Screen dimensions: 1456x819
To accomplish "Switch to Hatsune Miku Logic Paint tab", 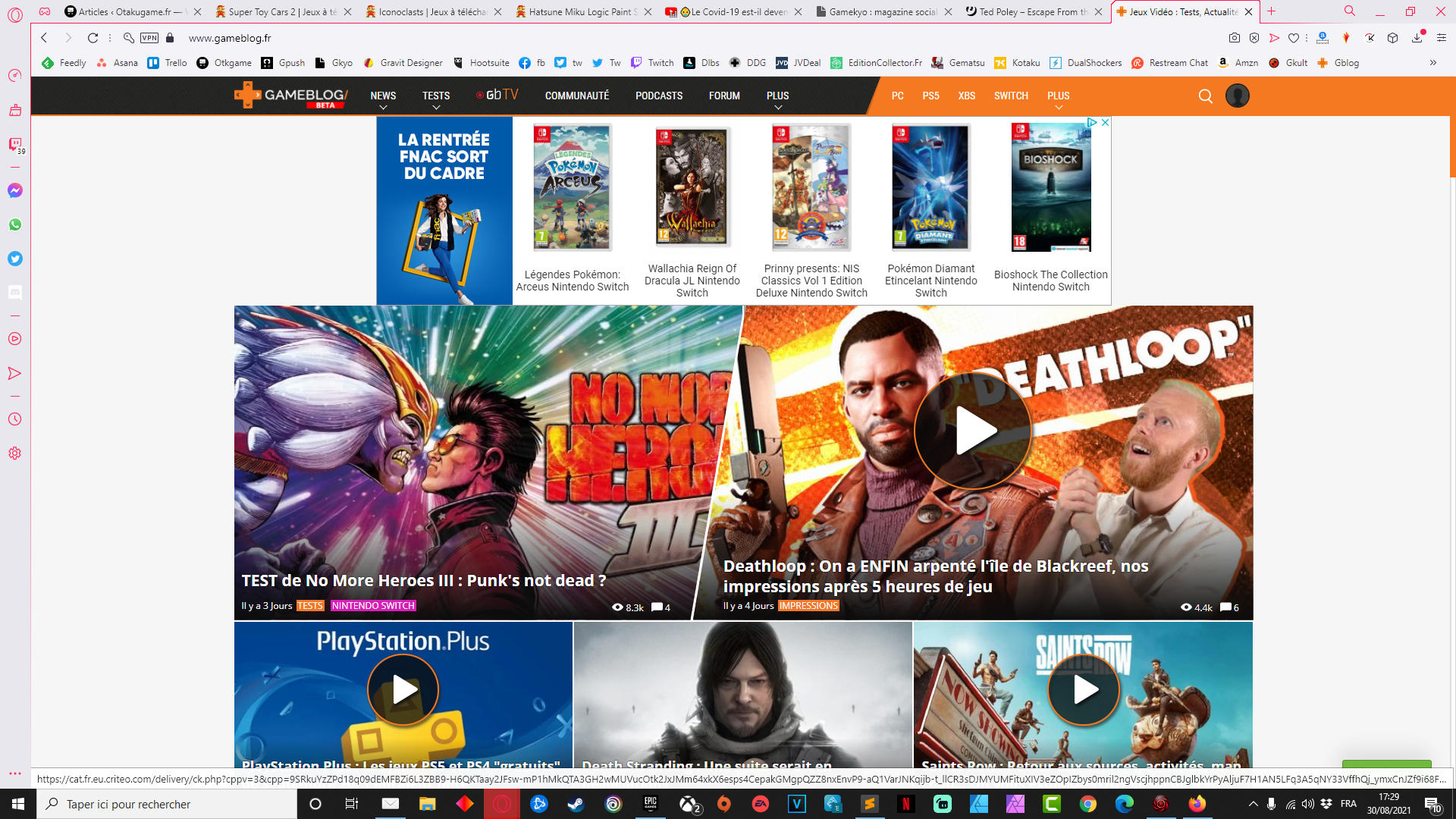I will click(x=582, y=12).
